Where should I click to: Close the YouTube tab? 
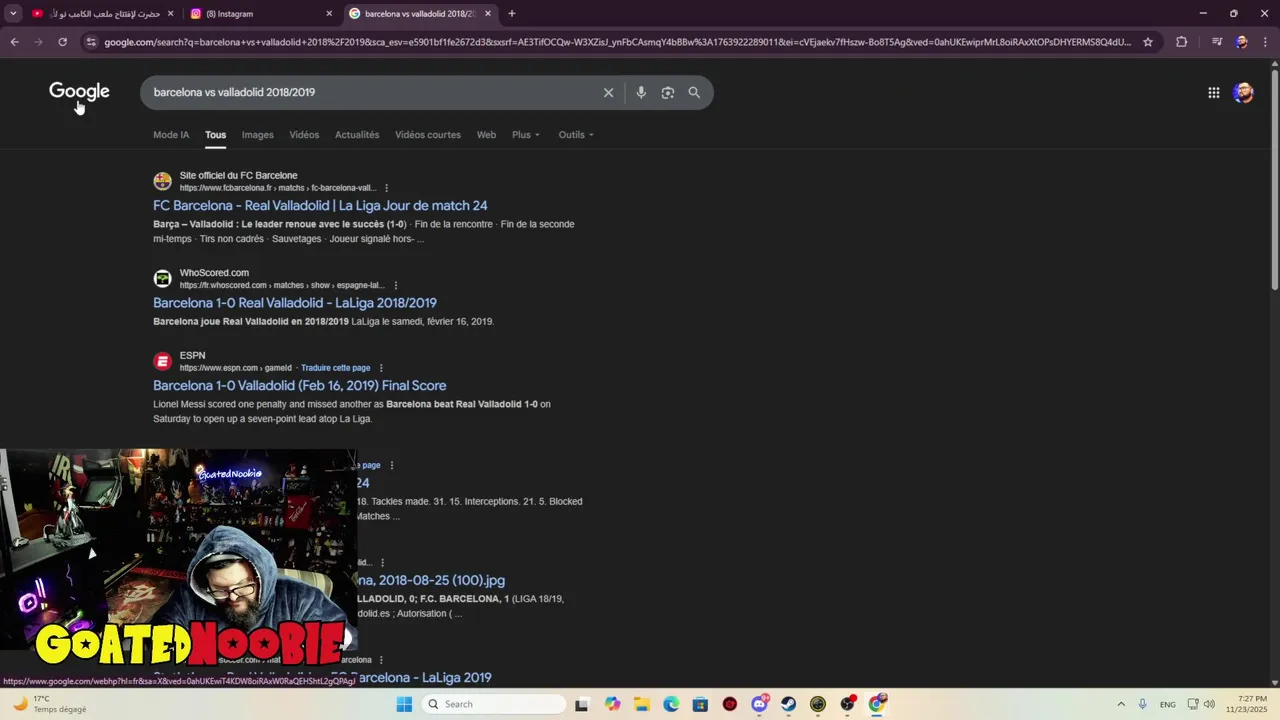170,14
